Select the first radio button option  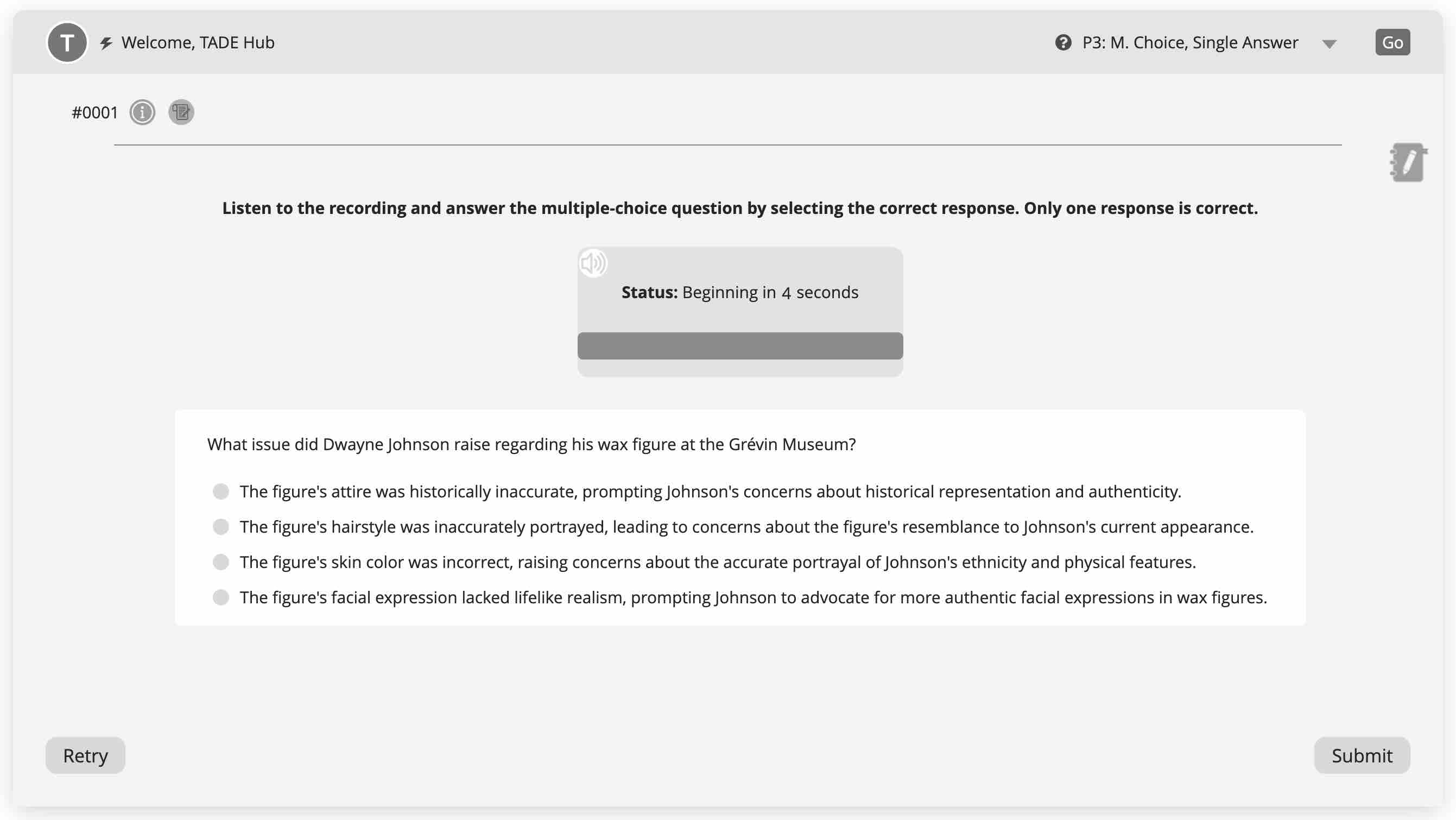pos(220,491)
